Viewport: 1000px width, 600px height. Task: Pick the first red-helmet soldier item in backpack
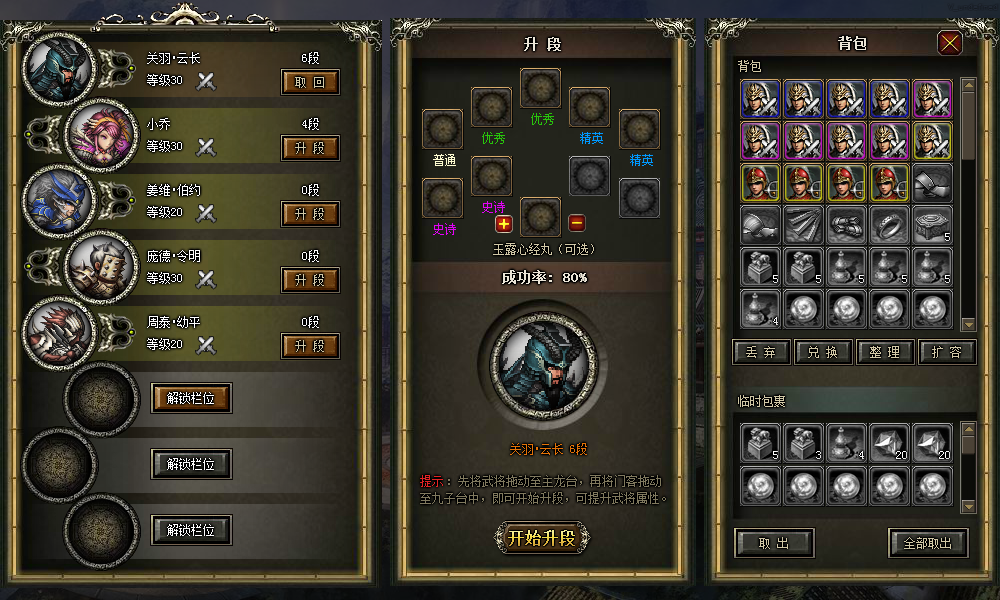(x=760, y=182)
